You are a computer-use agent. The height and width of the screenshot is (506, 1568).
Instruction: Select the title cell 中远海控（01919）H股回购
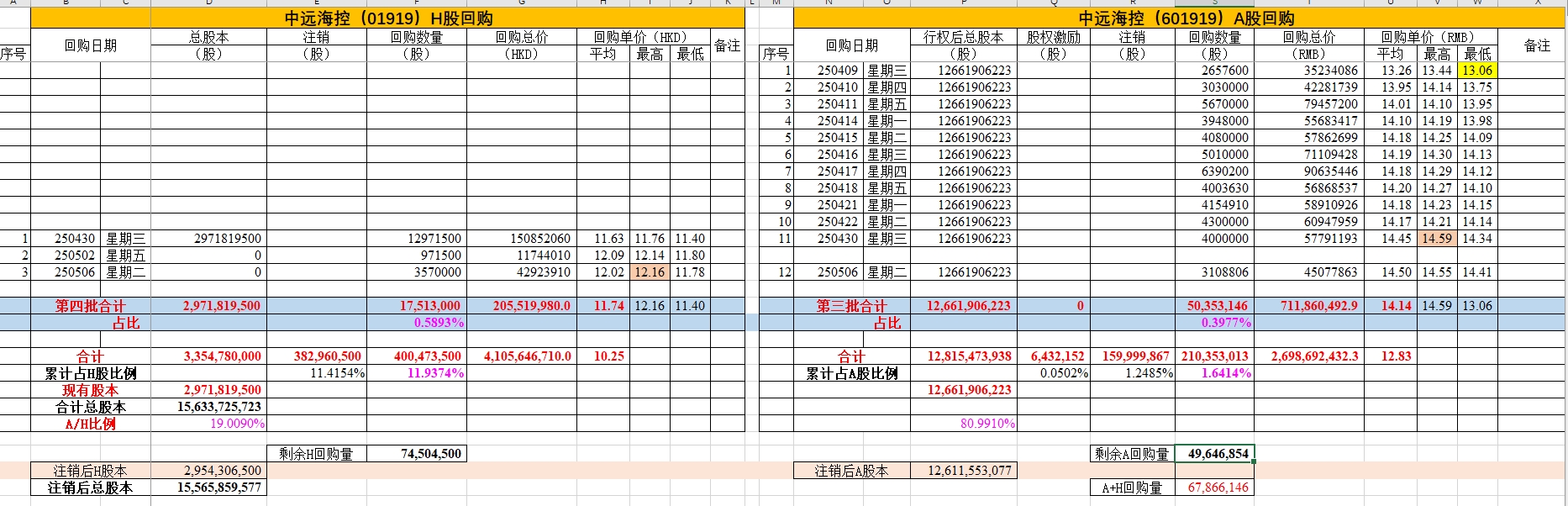(387, 18)
